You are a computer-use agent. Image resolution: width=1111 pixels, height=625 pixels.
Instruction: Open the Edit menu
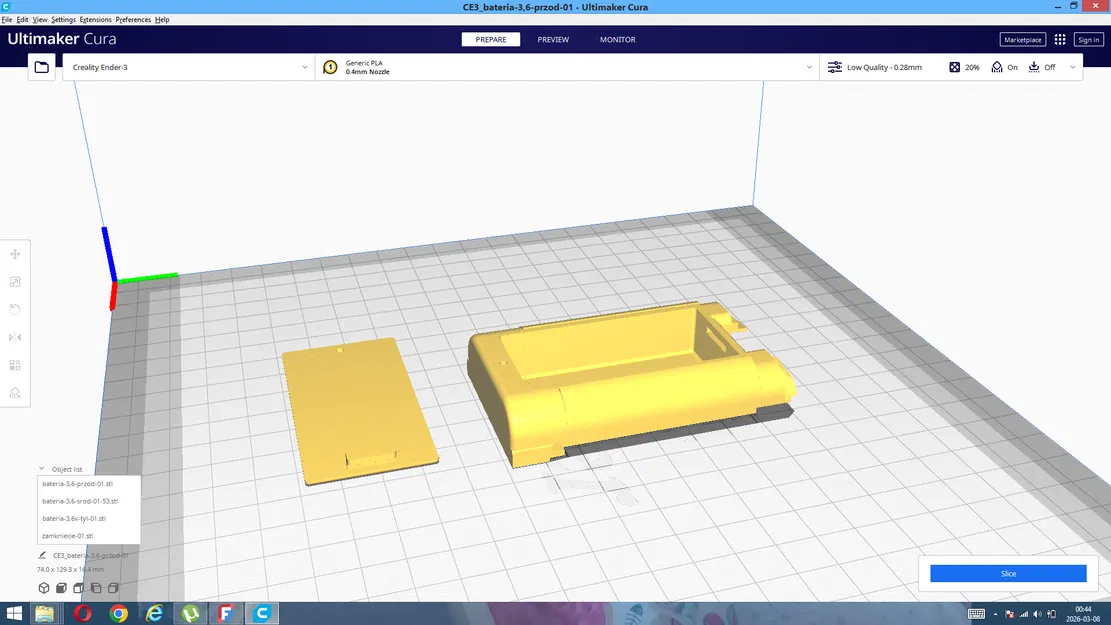(22, 20)
